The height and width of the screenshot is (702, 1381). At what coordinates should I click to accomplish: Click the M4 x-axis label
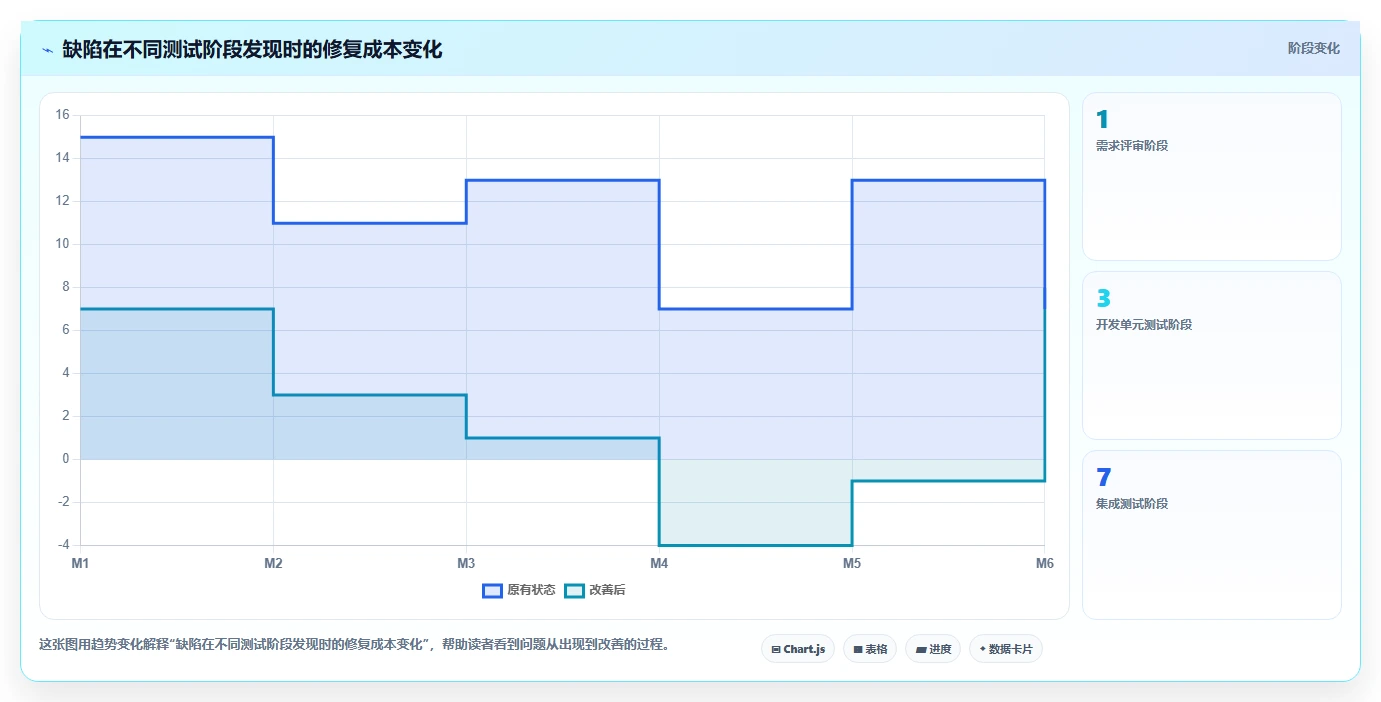pos(659,563)
